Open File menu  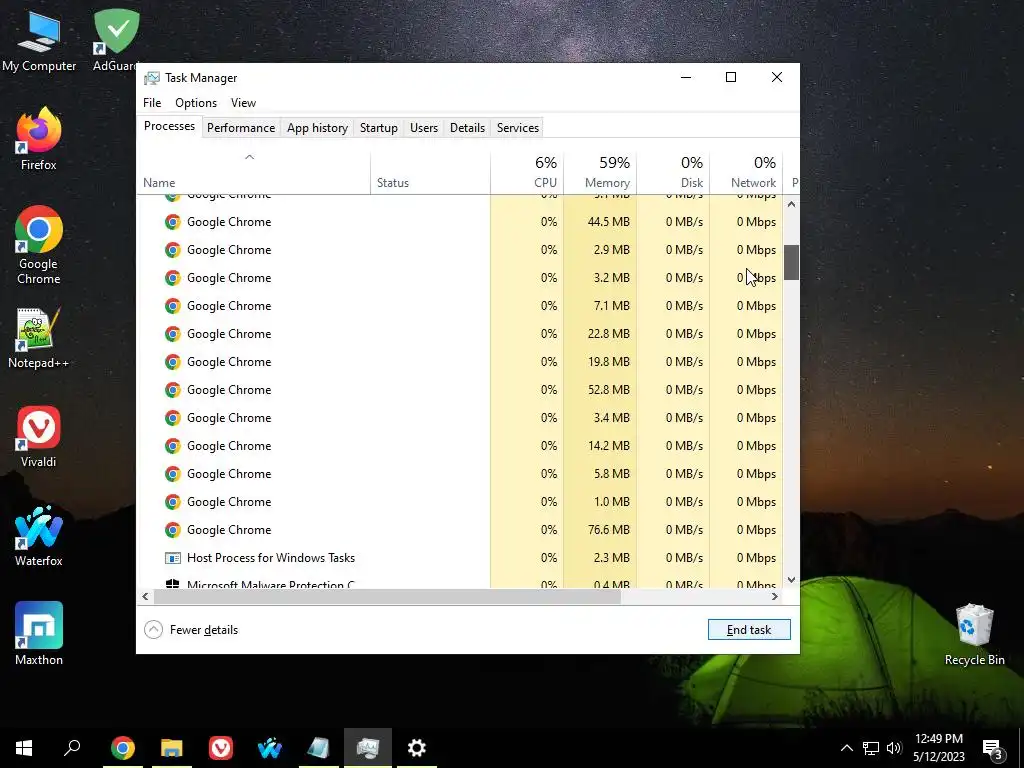tap(152, 103)
